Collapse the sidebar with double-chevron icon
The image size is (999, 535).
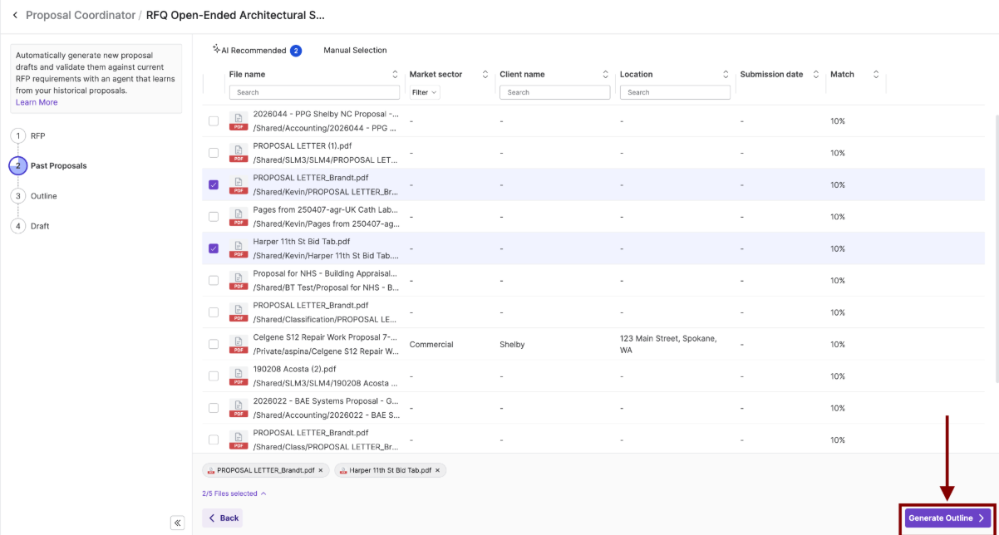click(178, 523)
